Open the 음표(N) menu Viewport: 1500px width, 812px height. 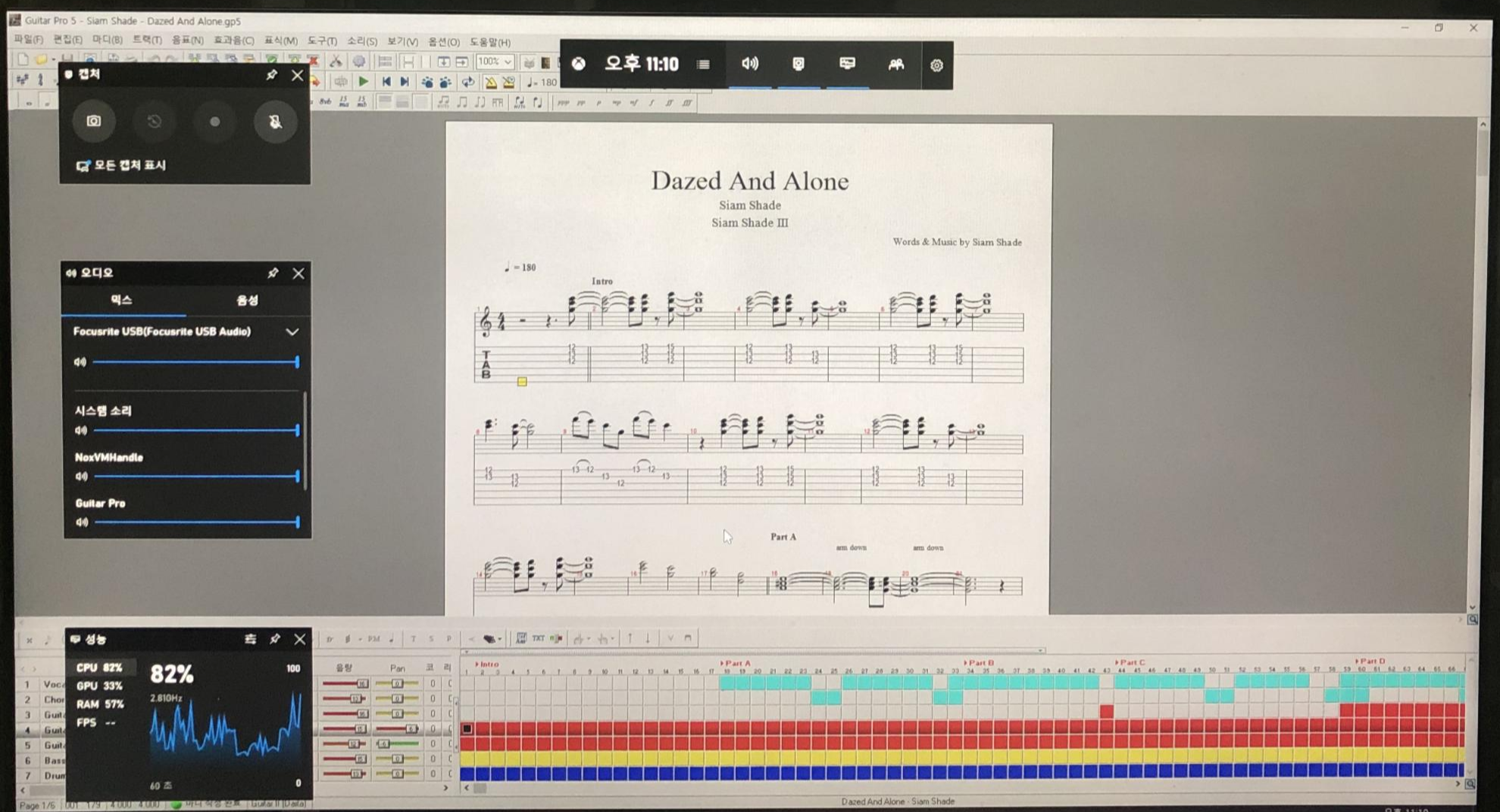click(187, 40)
